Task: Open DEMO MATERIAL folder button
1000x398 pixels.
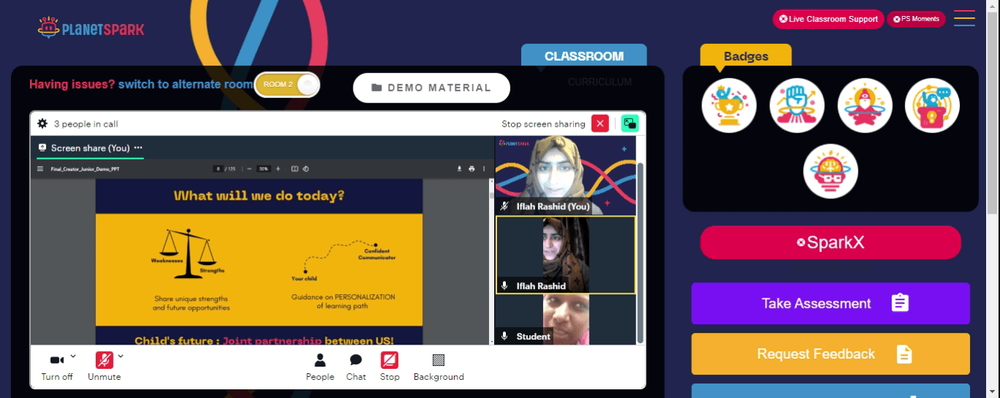Action: (x=431, y=88)
